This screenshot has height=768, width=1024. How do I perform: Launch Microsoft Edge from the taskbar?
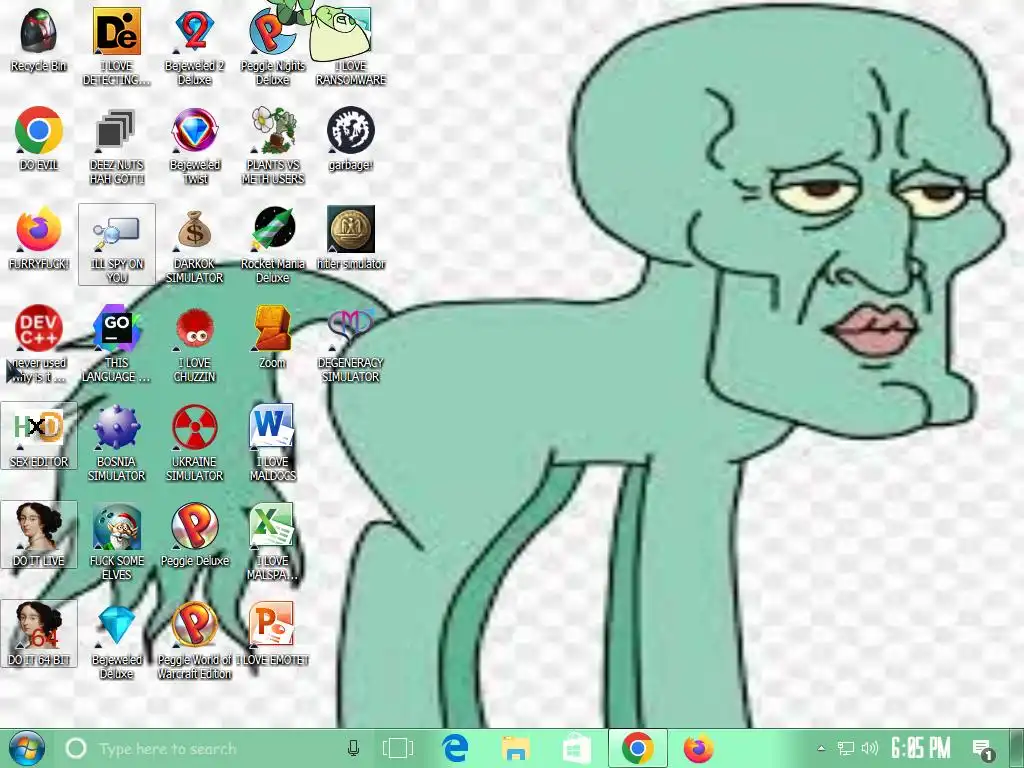click(455, 748)
